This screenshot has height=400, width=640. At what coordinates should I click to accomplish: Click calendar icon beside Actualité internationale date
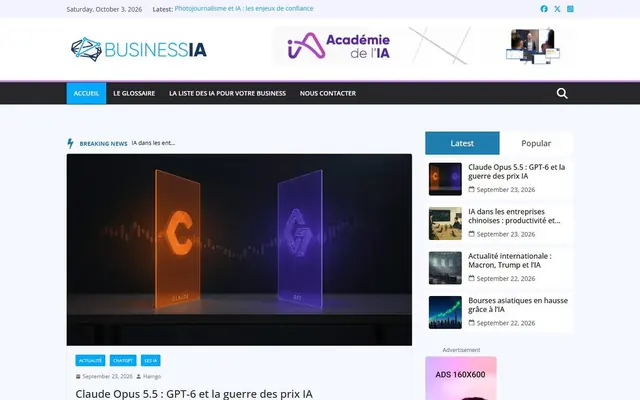pyautogui.click(x=471, y=278)
